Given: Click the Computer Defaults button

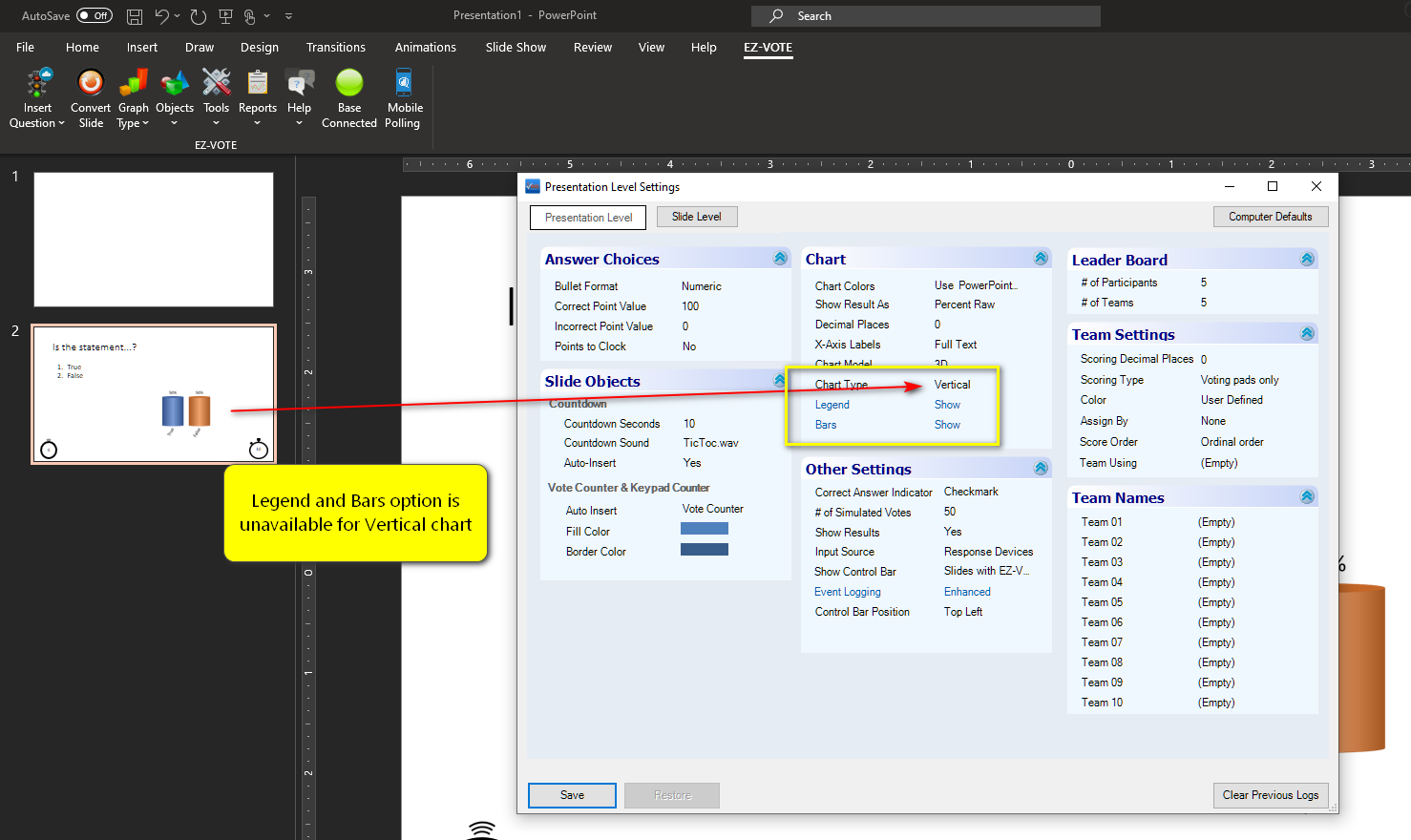Looking at the screenshot, I should coord(1271,217).
